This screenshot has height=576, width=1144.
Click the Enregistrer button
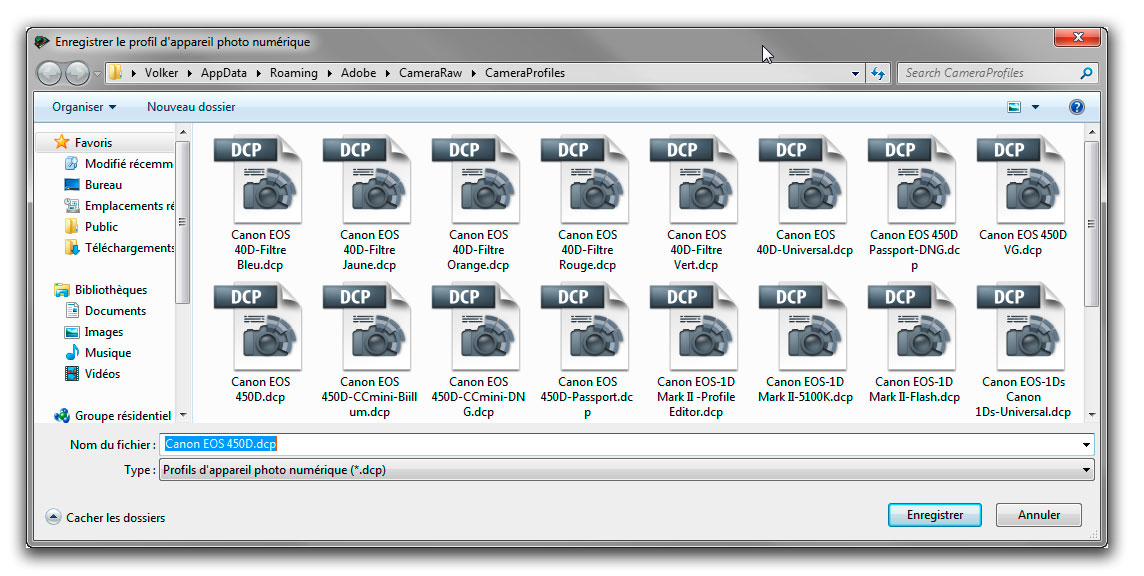click(935, 515)
